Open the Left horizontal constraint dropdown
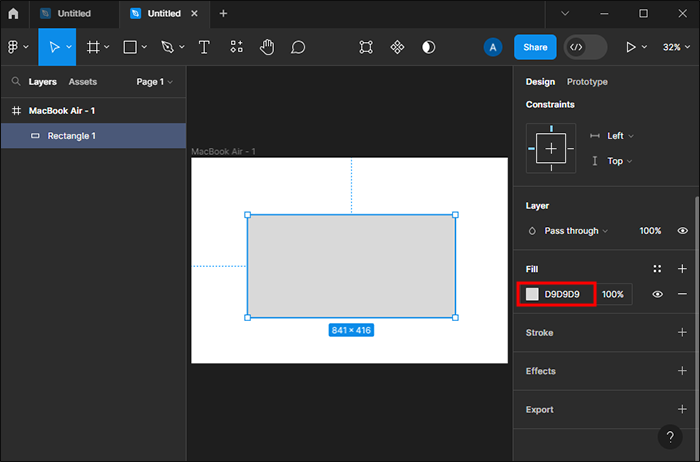The height and width of the screenshot is (462, 700). [620, 136]
